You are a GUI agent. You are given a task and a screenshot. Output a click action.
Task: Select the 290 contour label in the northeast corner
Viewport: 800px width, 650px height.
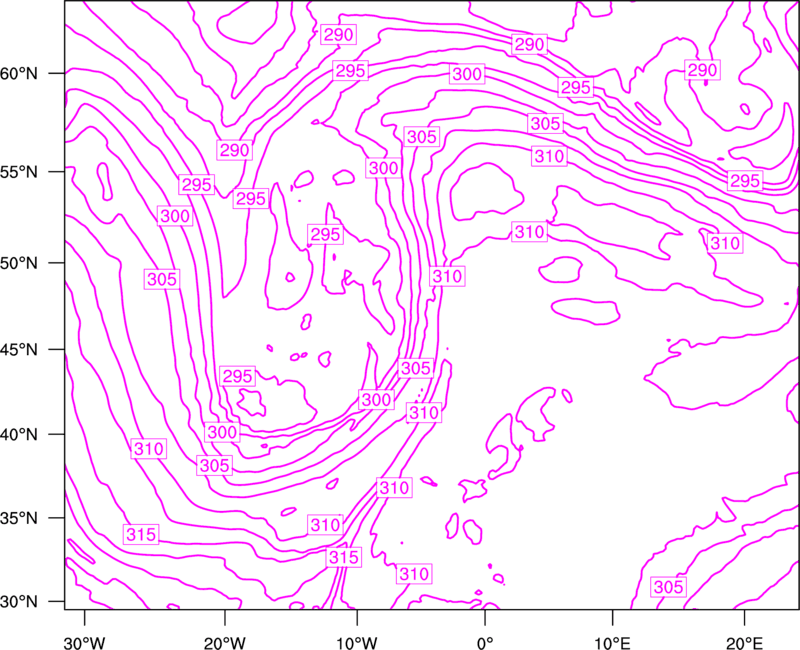(x=703, y=70)
